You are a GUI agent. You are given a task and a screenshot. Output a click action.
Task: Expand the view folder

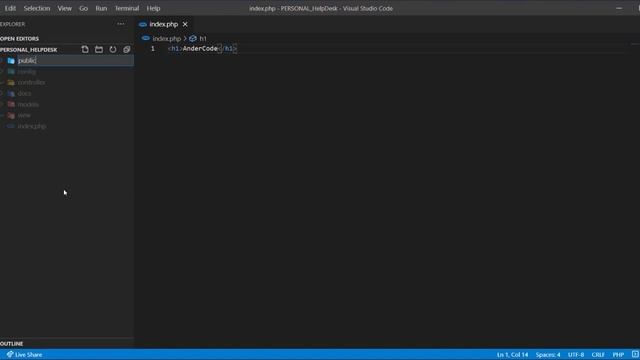coord(24,116)
